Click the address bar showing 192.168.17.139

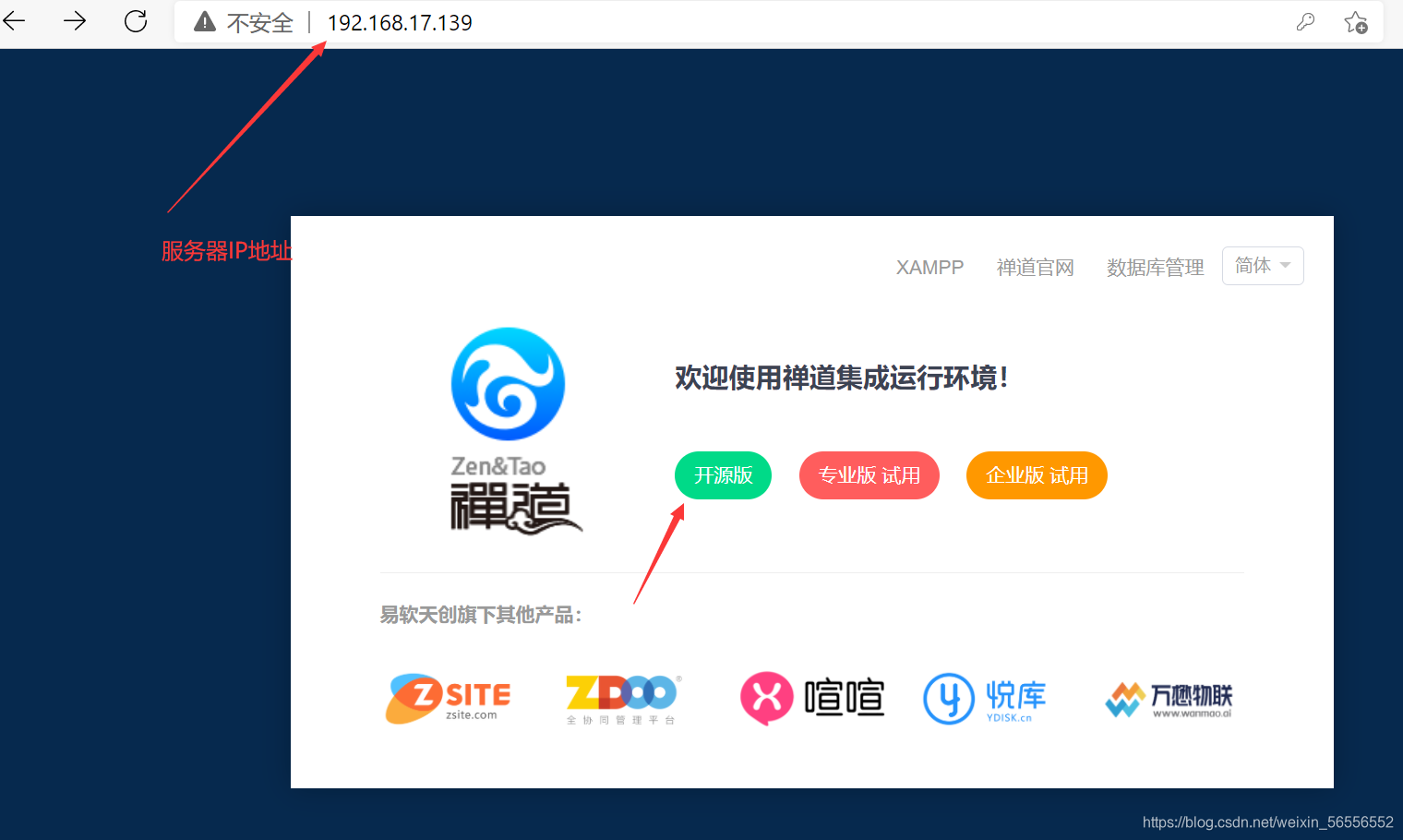click(x=400, y=22)
